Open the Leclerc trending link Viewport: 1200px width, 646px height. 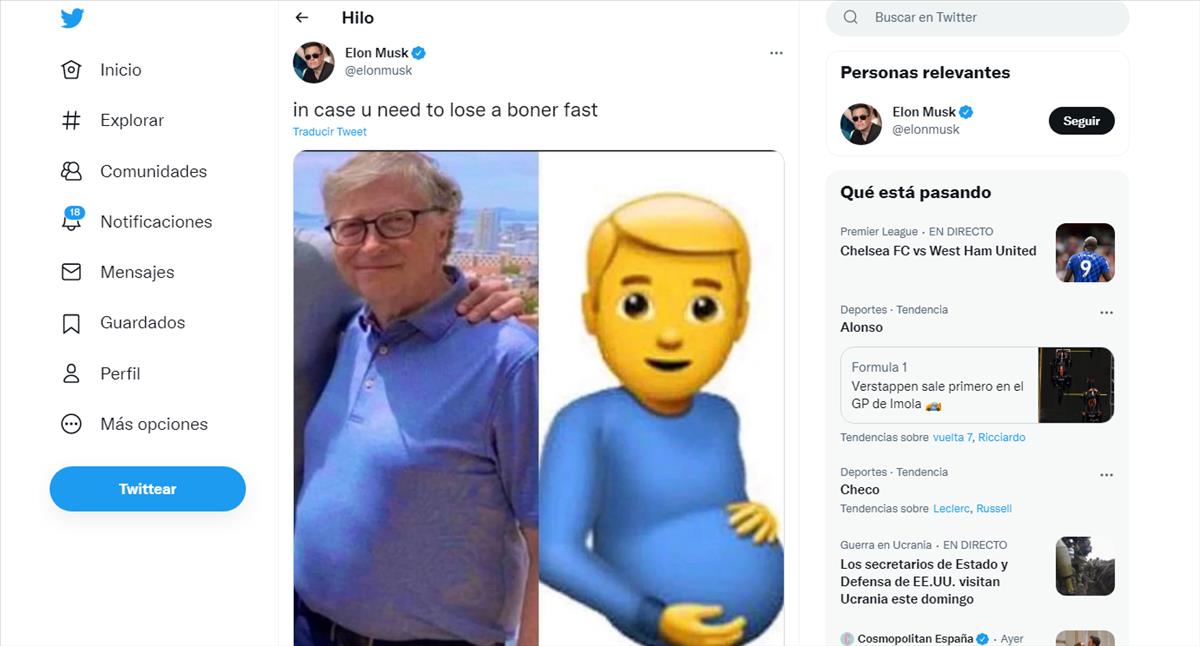pos(951,508)
